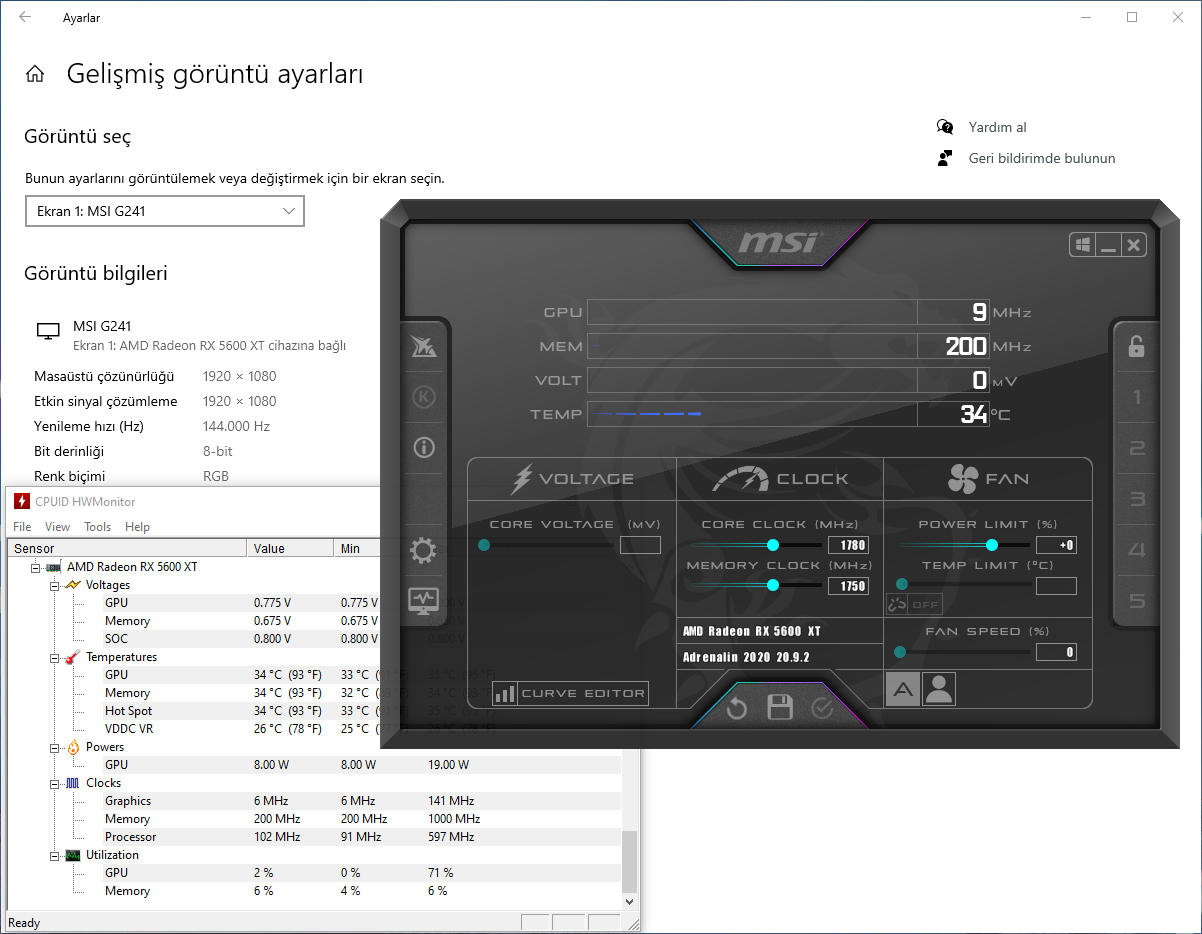Select Afterburner profile slot 5
Viewport: 1202px width, 934px height.
[1136, 600]
